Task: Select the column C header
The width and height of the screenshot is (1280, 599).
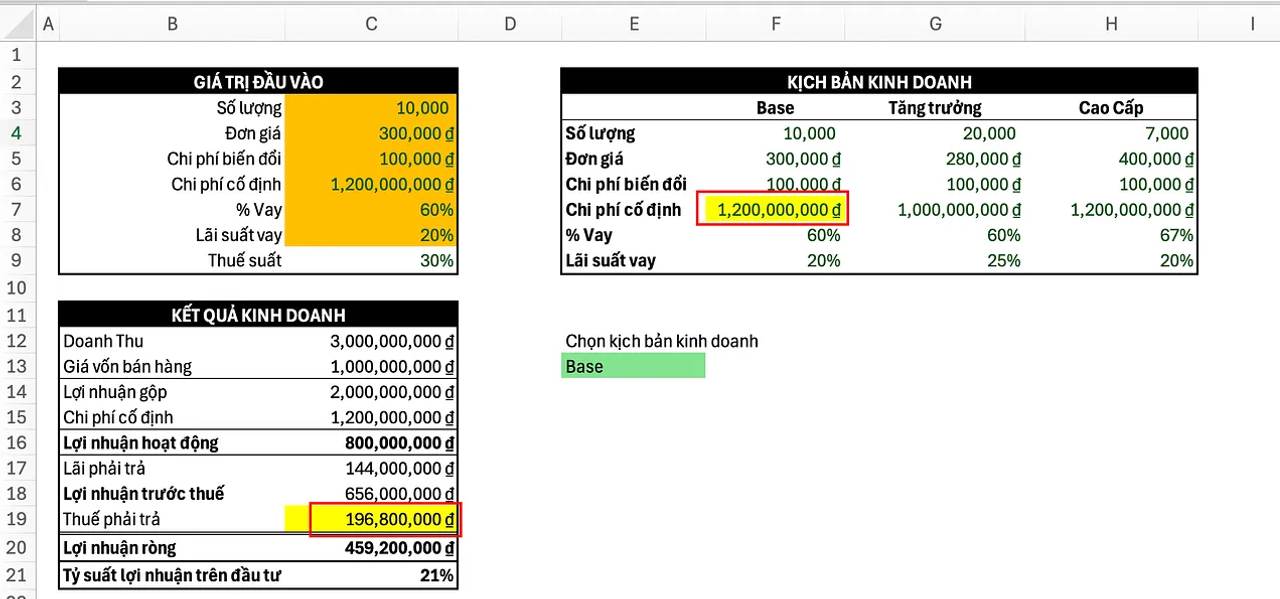Action: click(371, 23)
